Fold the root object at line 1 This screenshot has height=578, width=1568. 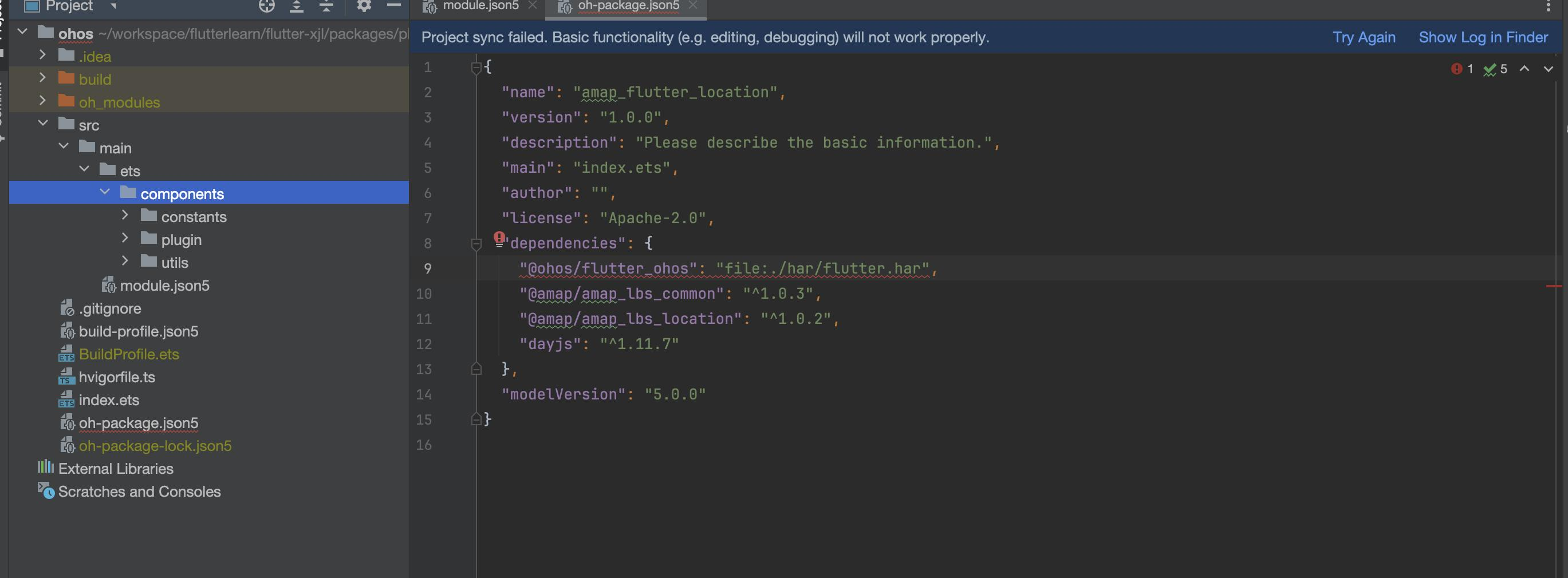(x=476, y=68)
